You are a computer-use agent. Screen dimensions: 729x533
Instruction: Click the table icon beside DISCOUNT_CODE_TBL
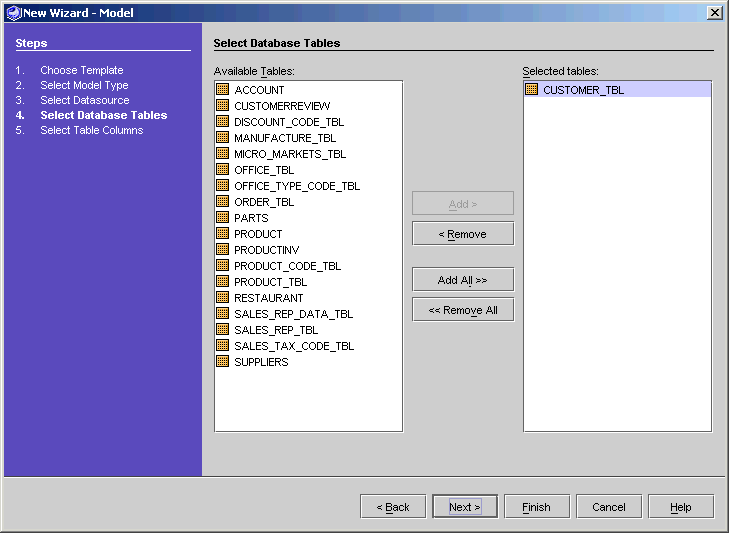point(223,121)
